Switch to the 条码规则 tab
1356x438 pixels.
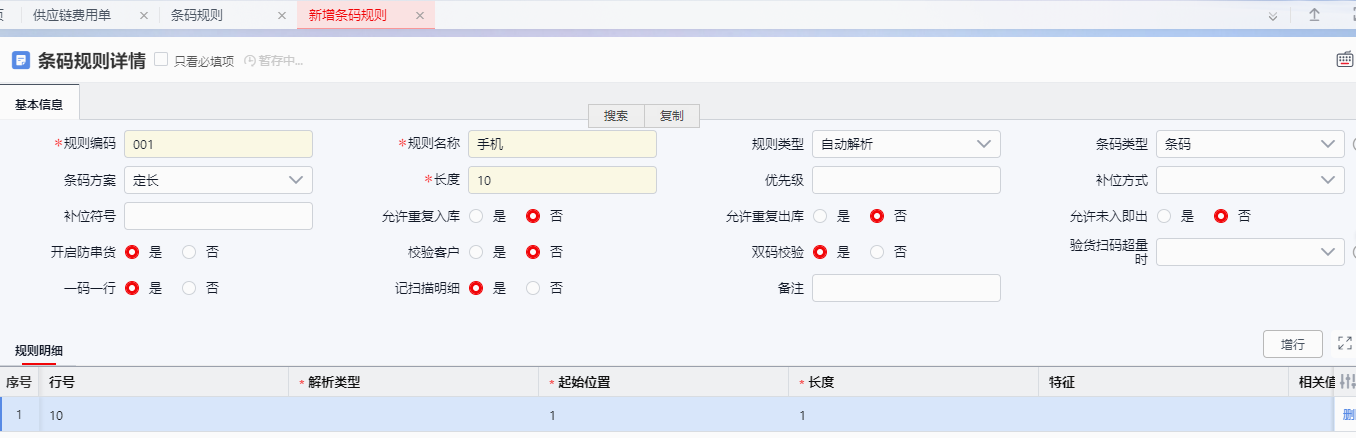[197, 16]
